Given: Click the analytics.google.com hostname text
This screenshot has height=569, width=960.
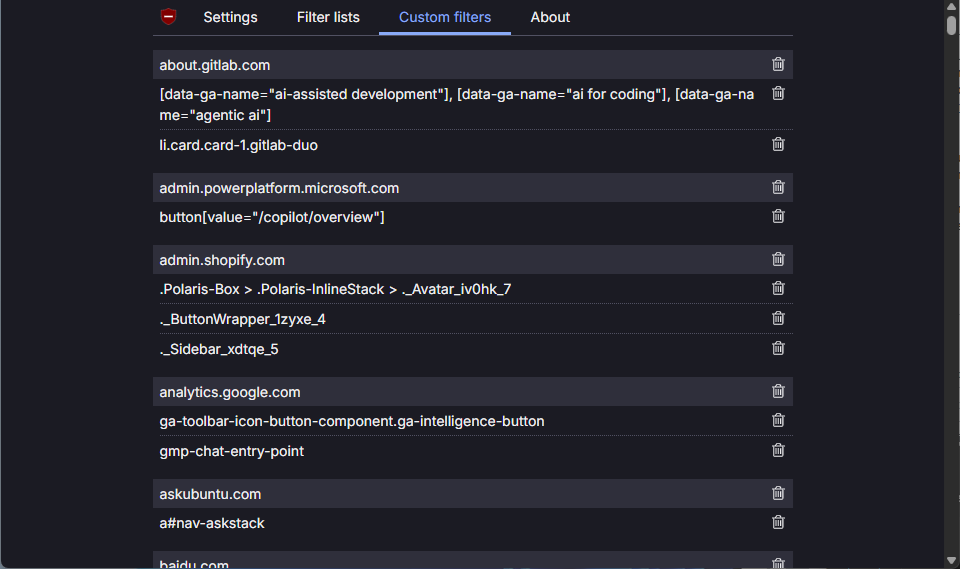Looking at the screenshot, I should point(230,393).
